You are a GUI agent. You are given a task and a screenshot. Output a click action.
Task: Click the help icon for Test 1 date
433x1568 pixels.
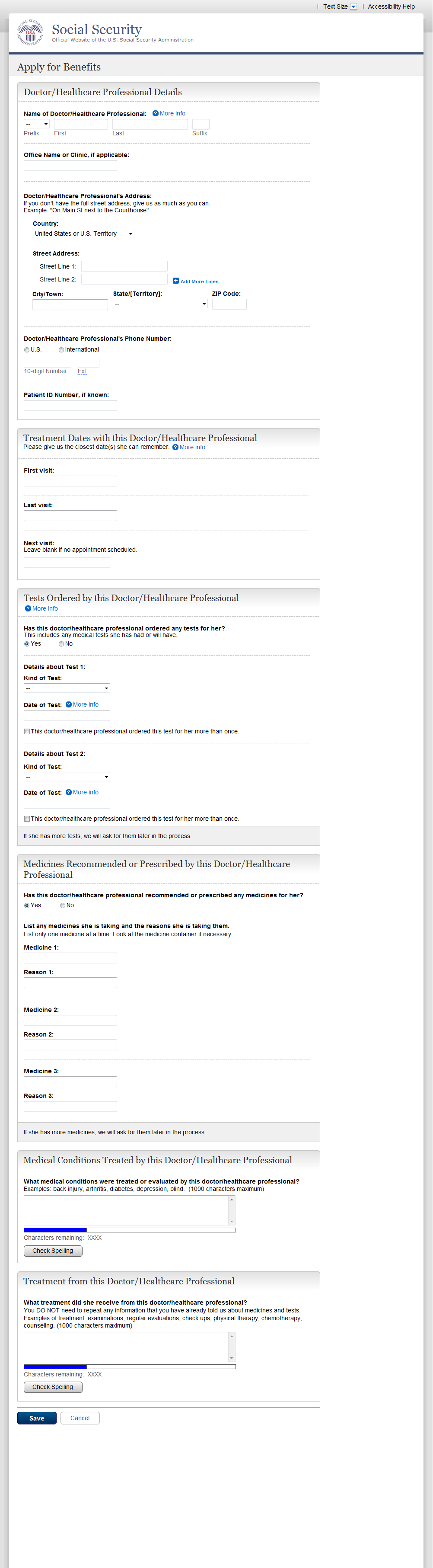coord(69,705)
